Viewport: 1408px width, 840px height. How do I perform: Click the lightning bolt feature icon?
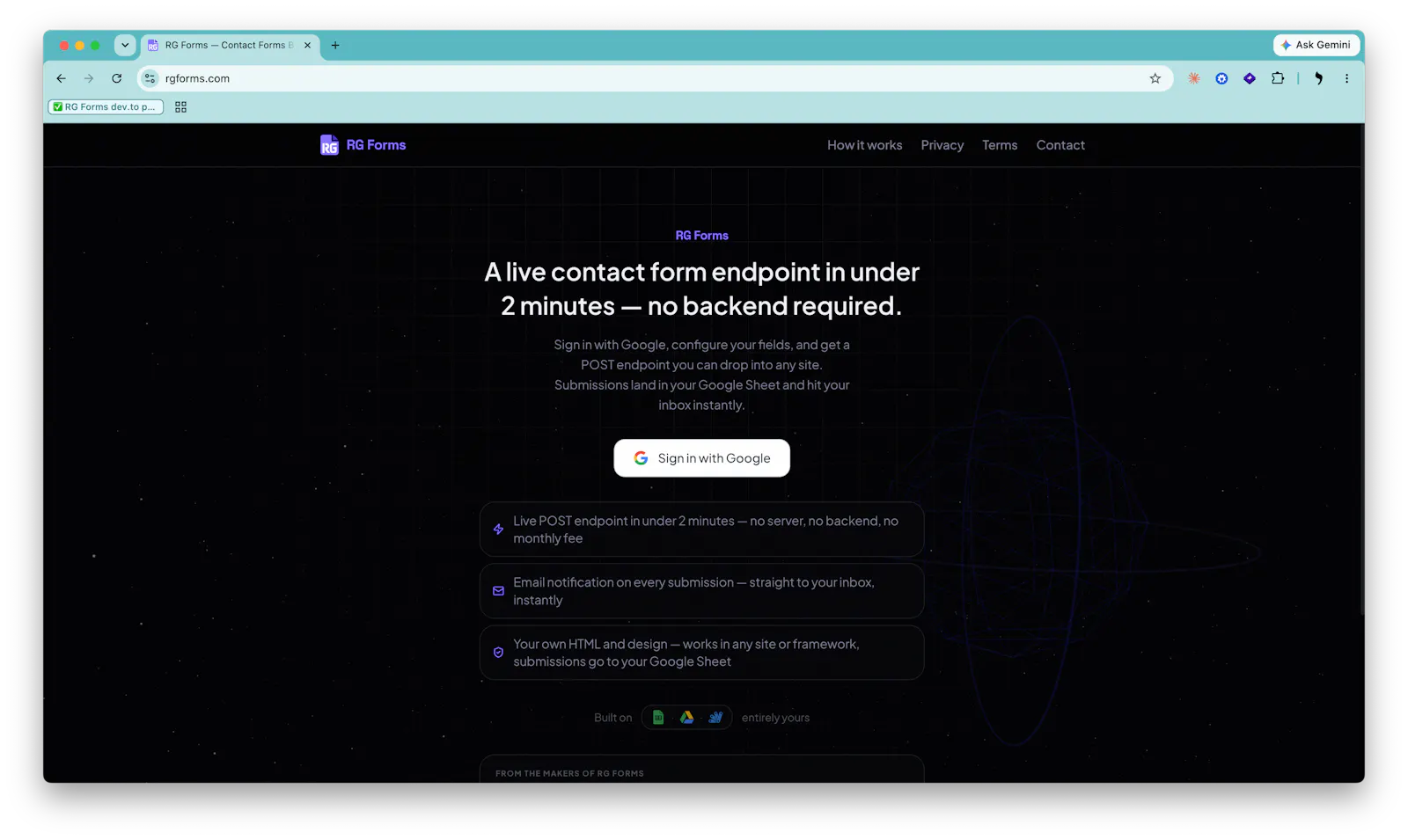[x=498, y=530]
